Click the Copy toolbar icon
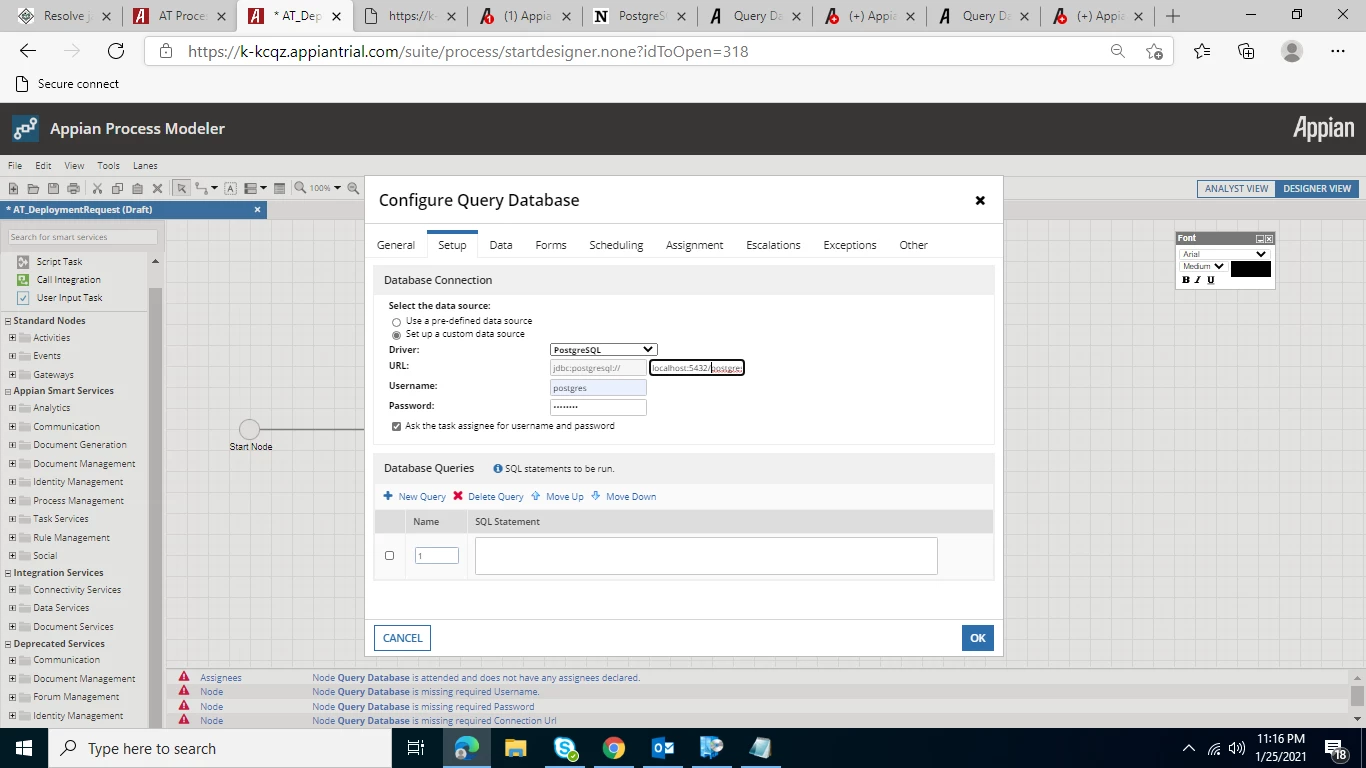The width and height of the screenshot is (1366, 768). pos(117,188)
